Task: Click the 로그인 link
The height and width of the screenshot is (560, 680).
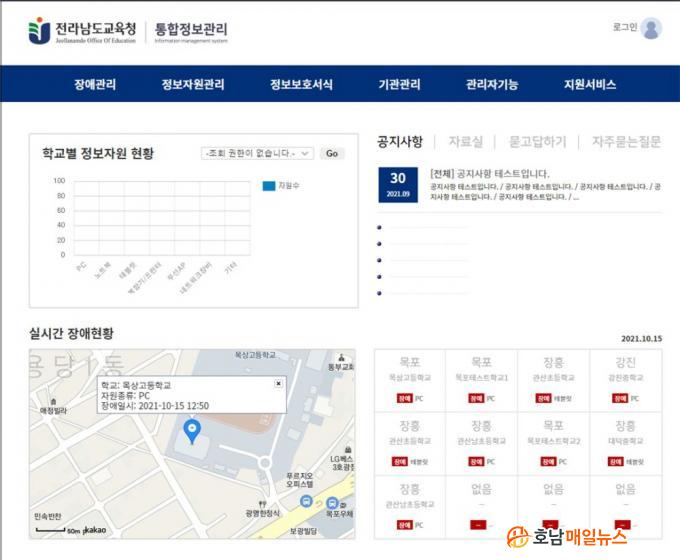Action: 625,27
